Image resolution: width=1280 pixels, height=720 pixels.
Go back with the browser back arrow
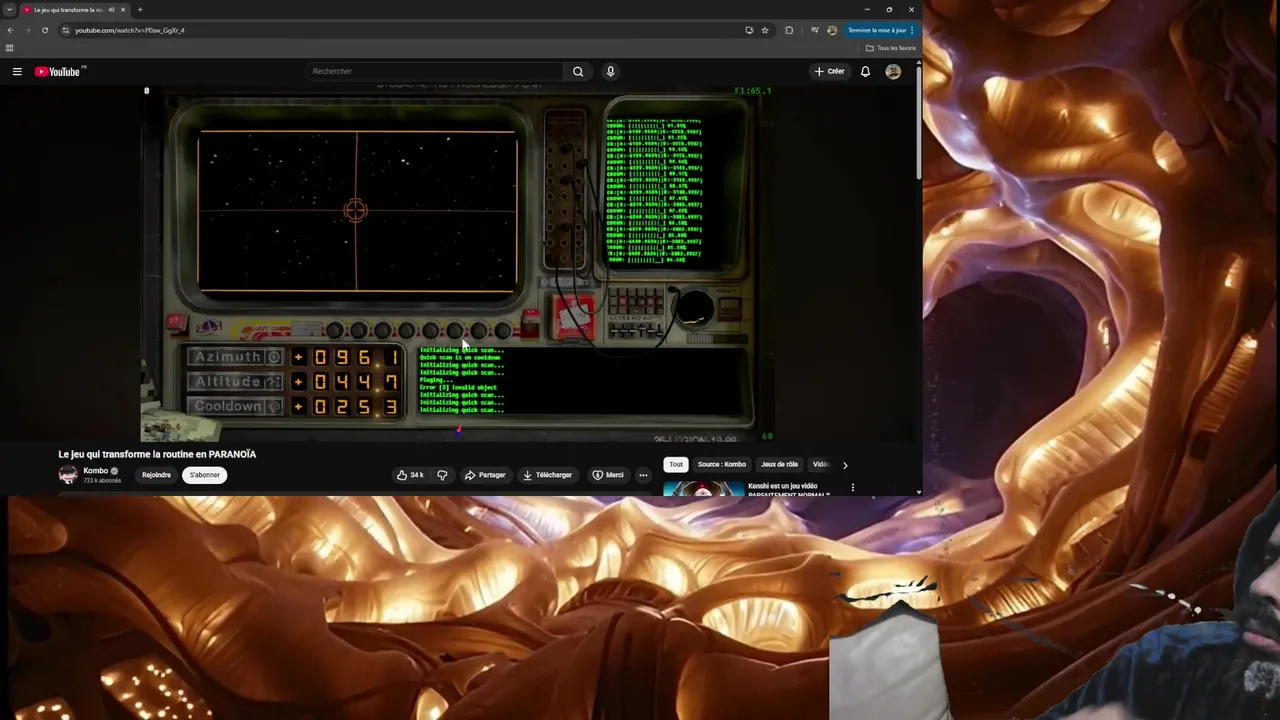point(10,30)
